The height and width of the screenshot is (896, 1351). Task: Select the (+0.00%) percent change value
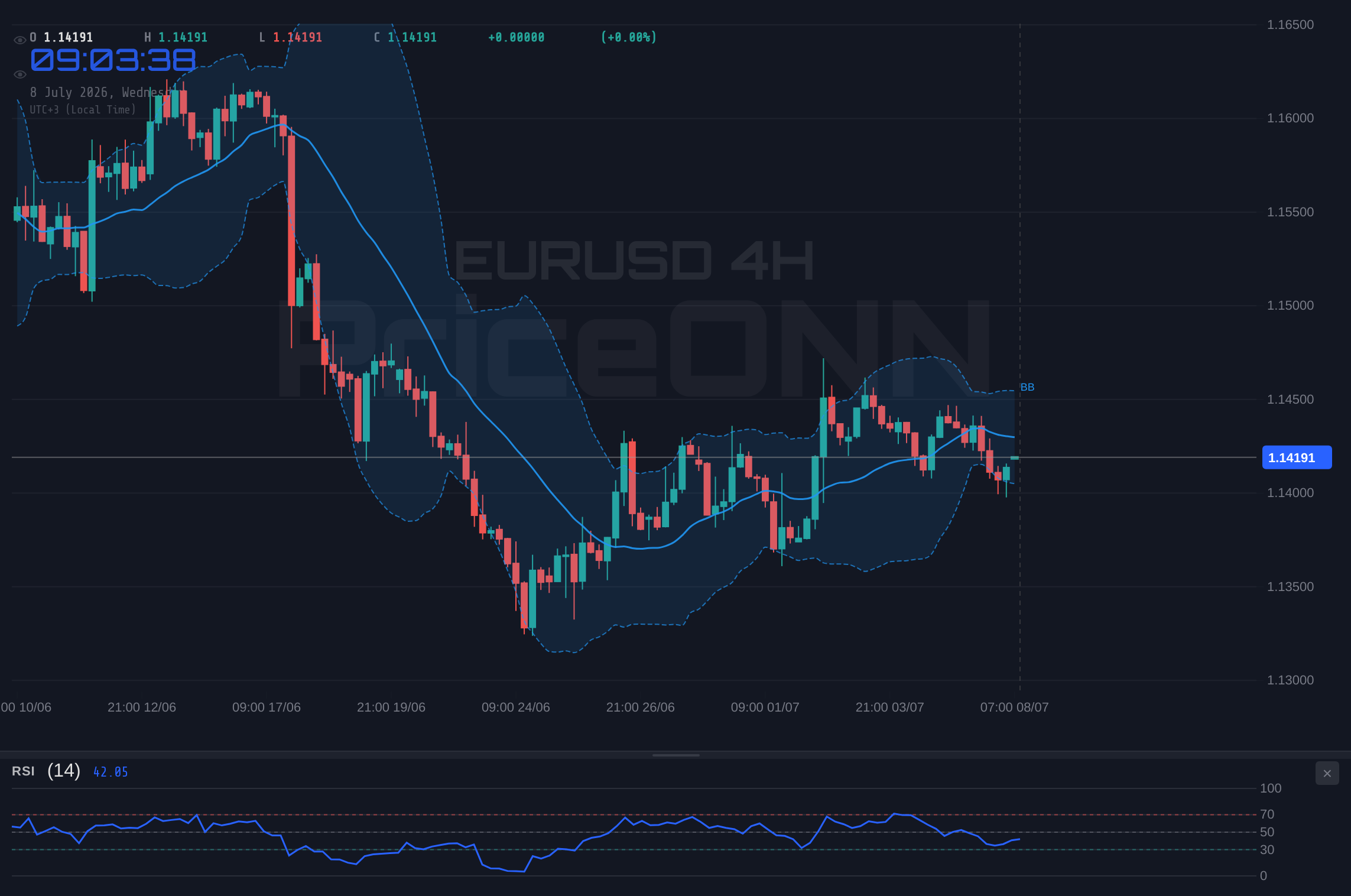click(629, 37)
